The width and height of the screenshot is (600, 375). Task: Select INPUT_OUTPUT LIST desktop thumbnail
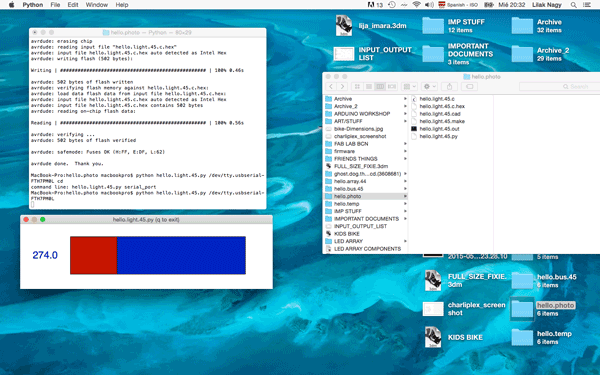point(344,54)
